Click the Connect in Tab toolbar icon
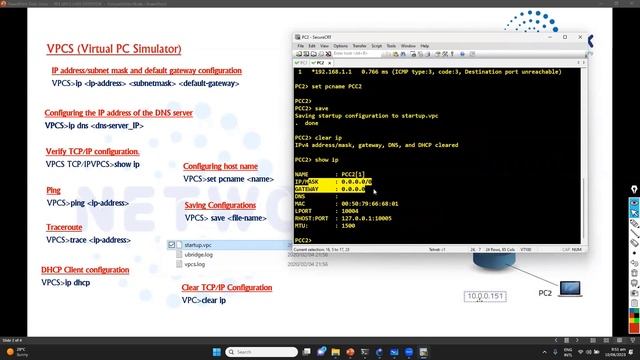The image size is (640, 360). [x=313, y=54]
